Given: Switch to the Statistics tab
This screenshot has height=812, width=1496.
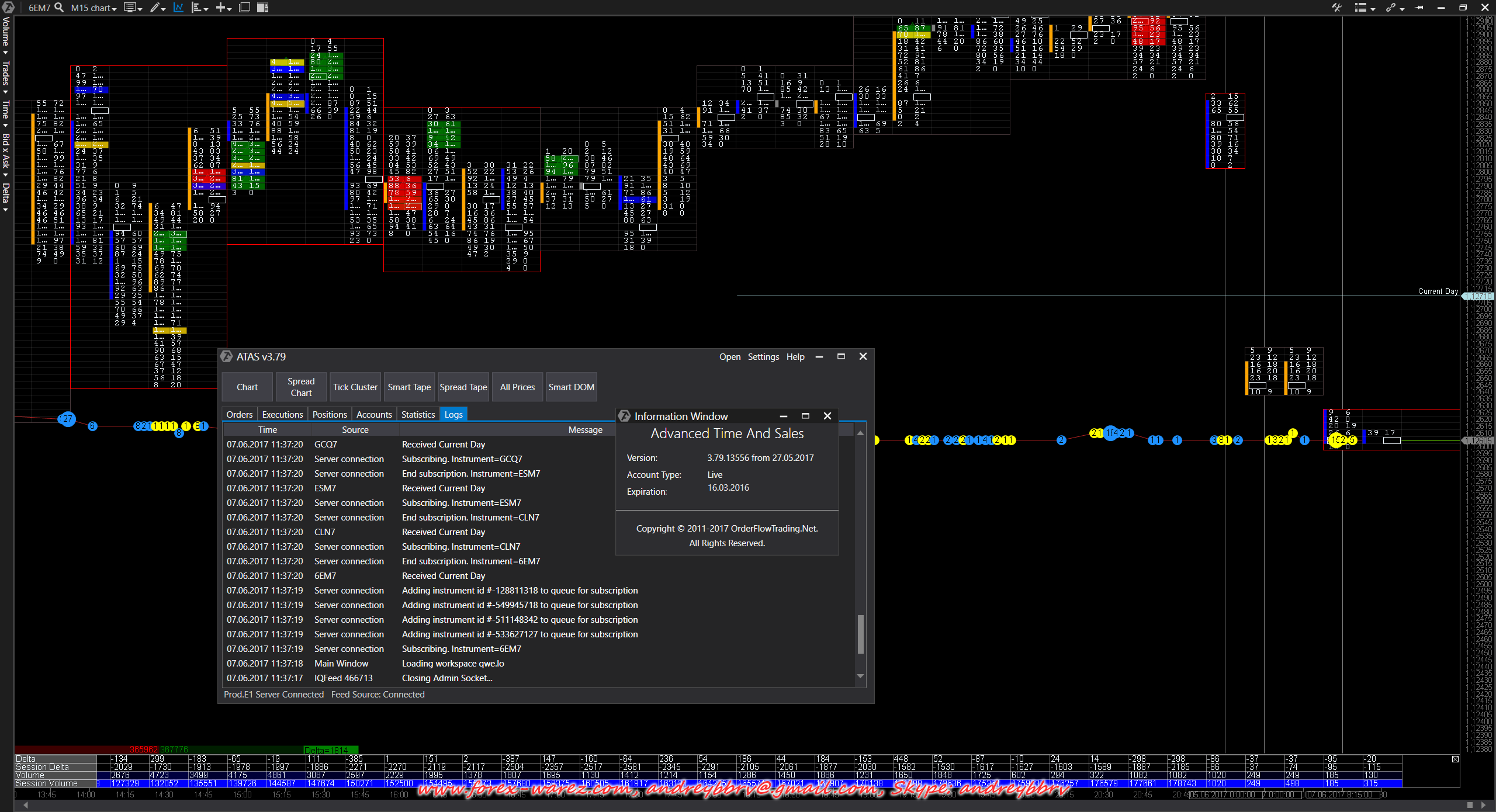Looking at the screenshot, I should point(418,414).
